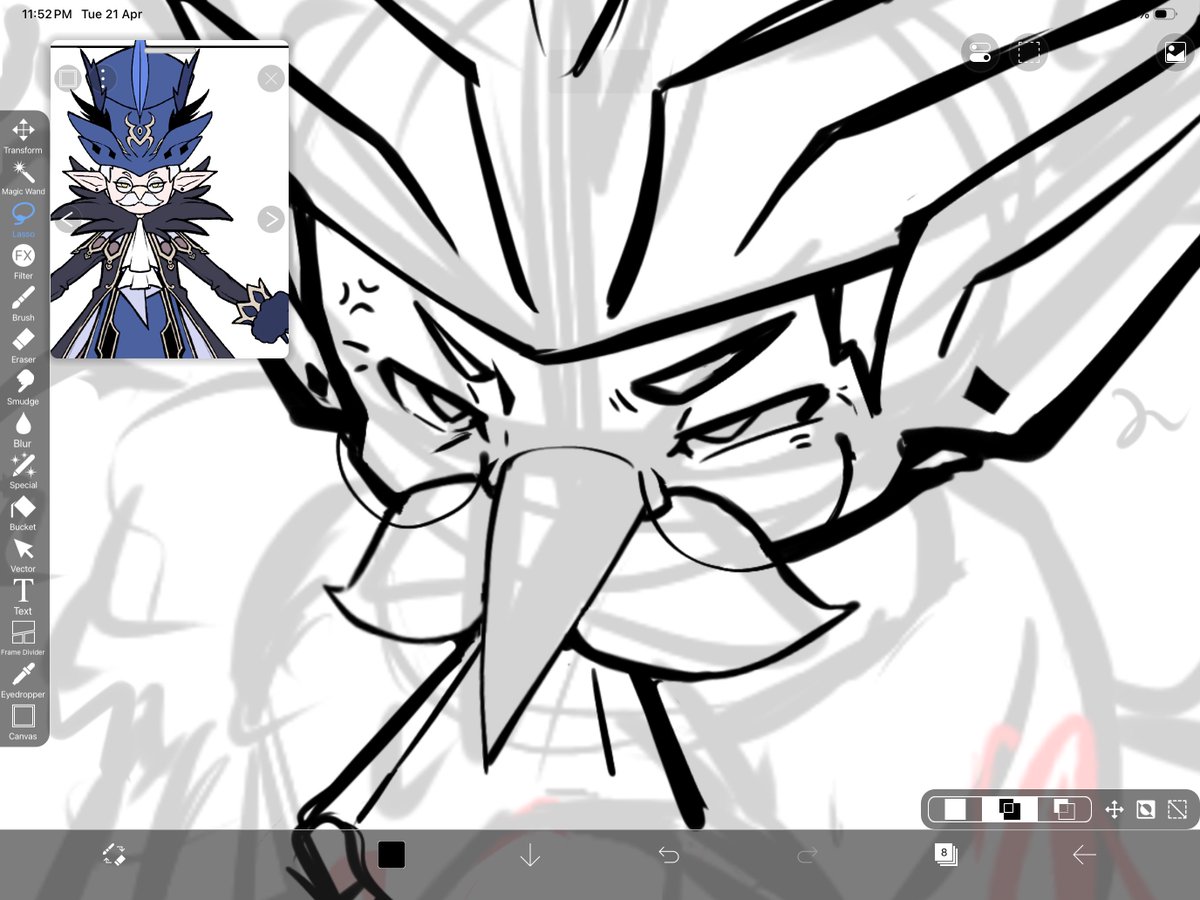Open color picker via black color swatch
Image resolution: width=1200 pixels, height=900 pixels.
tap(391, 855)
